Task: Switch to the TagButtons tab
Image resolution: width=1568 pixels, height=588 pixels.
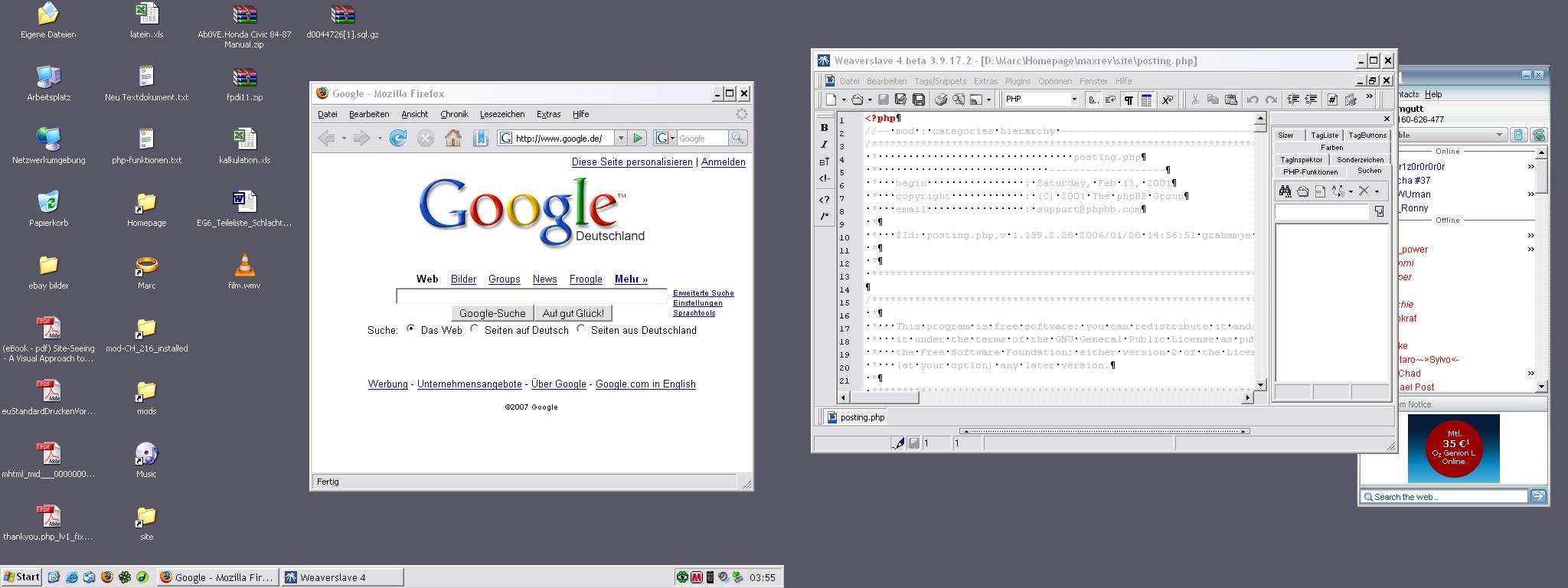Action: click(1367, 136)
